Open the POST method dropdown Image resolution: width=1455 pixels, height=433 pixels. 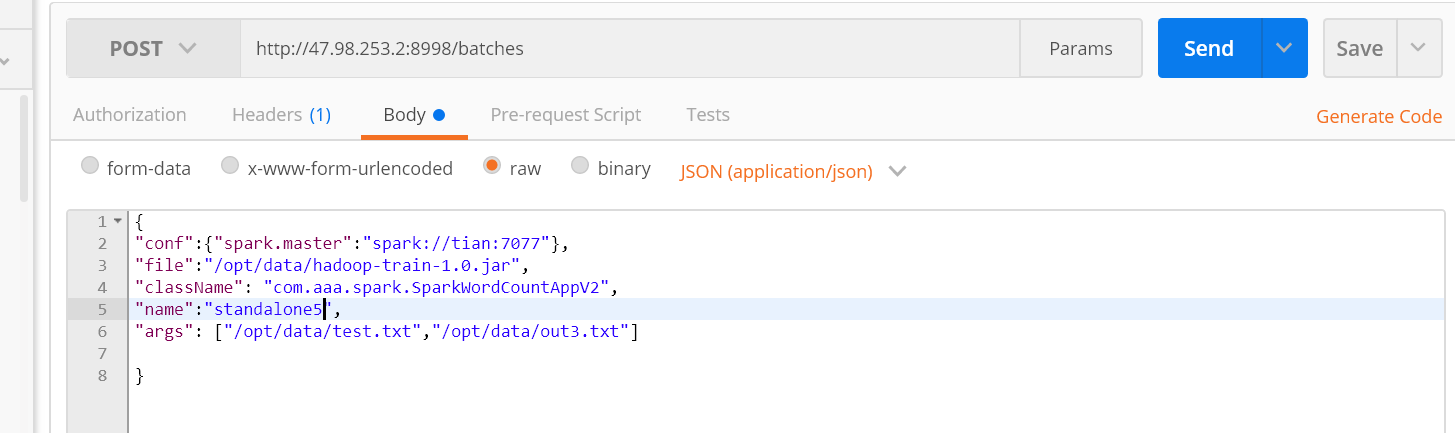coord(153,48)
